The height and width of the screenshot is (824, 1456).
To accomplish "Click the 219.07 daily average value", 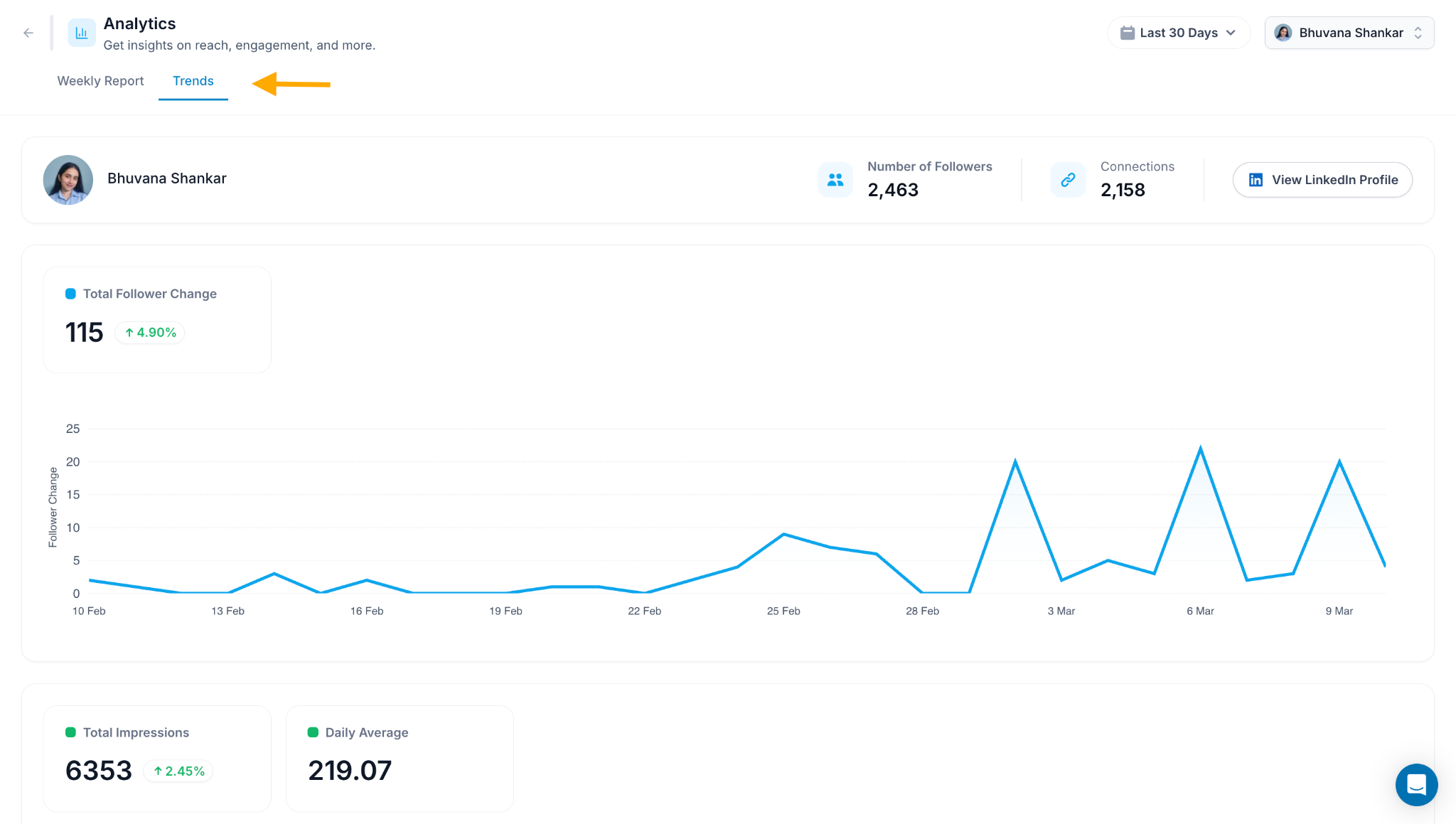I will tap(350, 771).
